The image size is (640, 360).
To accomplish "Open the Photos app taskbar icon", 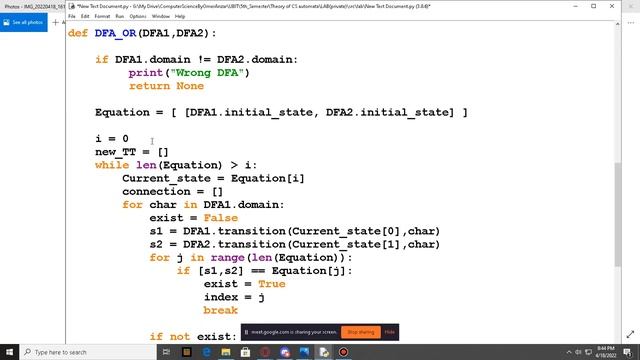I will 304,352.
